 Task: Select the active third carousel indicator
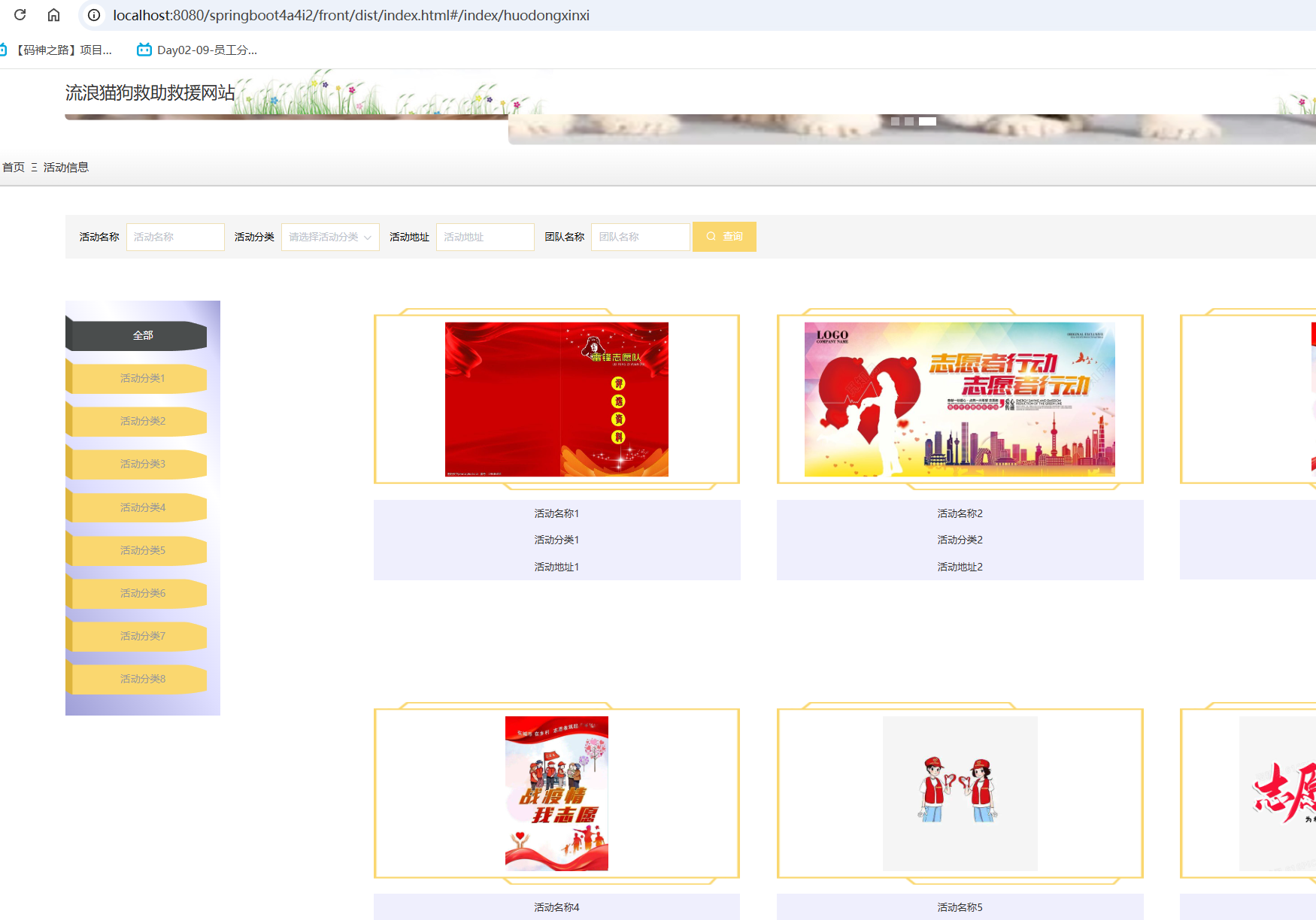click(x=928, y=121)
